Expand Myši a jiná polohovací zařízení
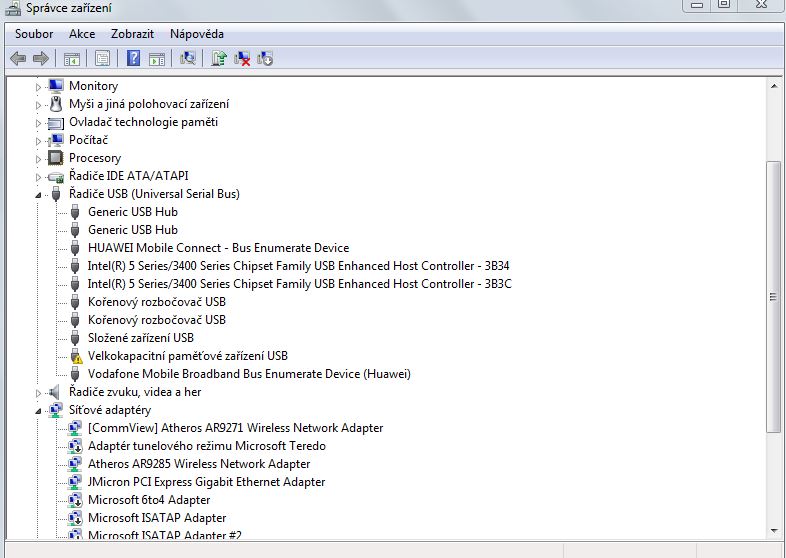Image resolution: width=786 pixels, height=558 pixels. click(x=39, y=105)
